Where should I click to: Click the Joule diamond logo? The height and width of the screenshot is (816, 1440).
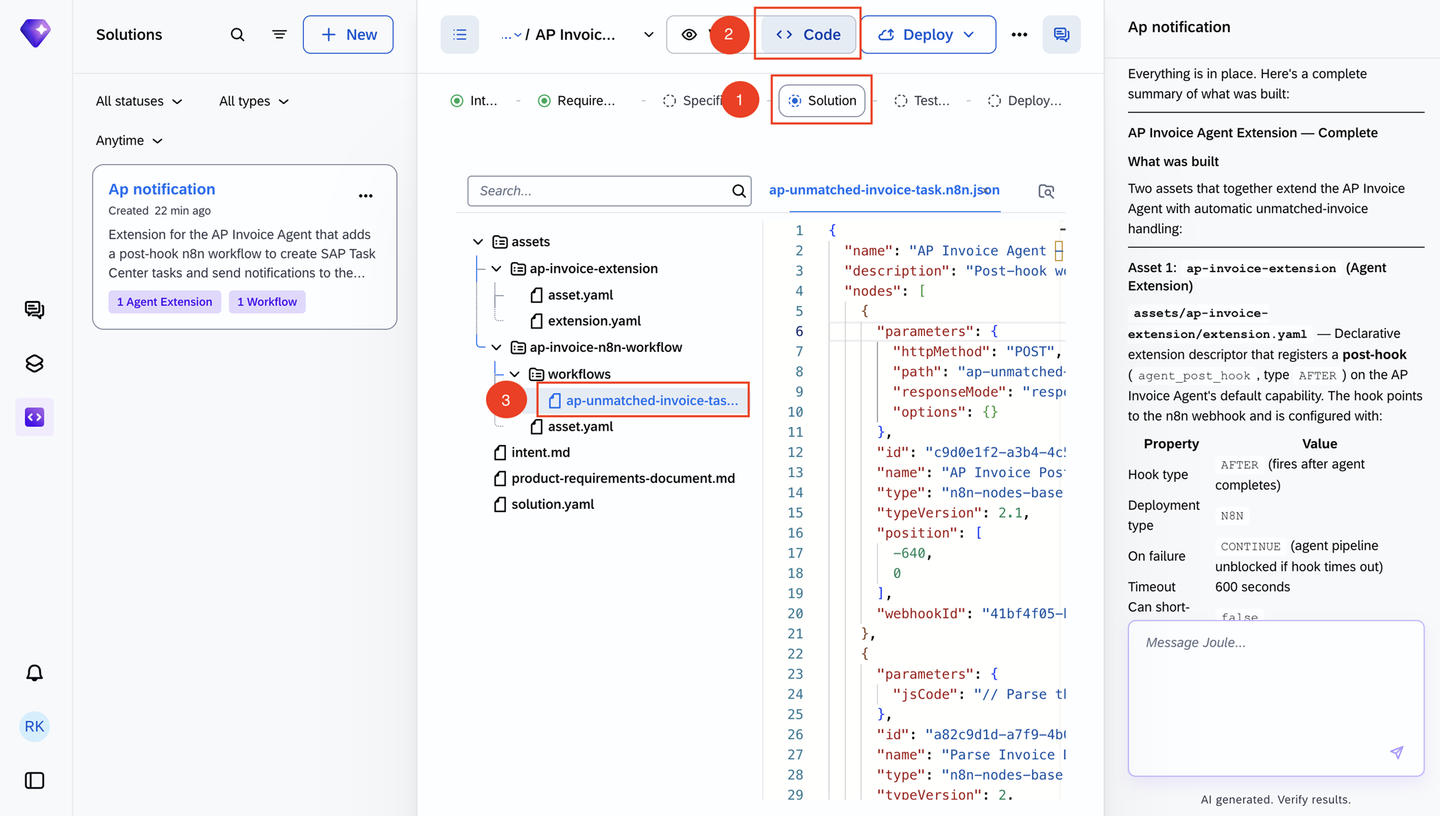coord(35,33)
